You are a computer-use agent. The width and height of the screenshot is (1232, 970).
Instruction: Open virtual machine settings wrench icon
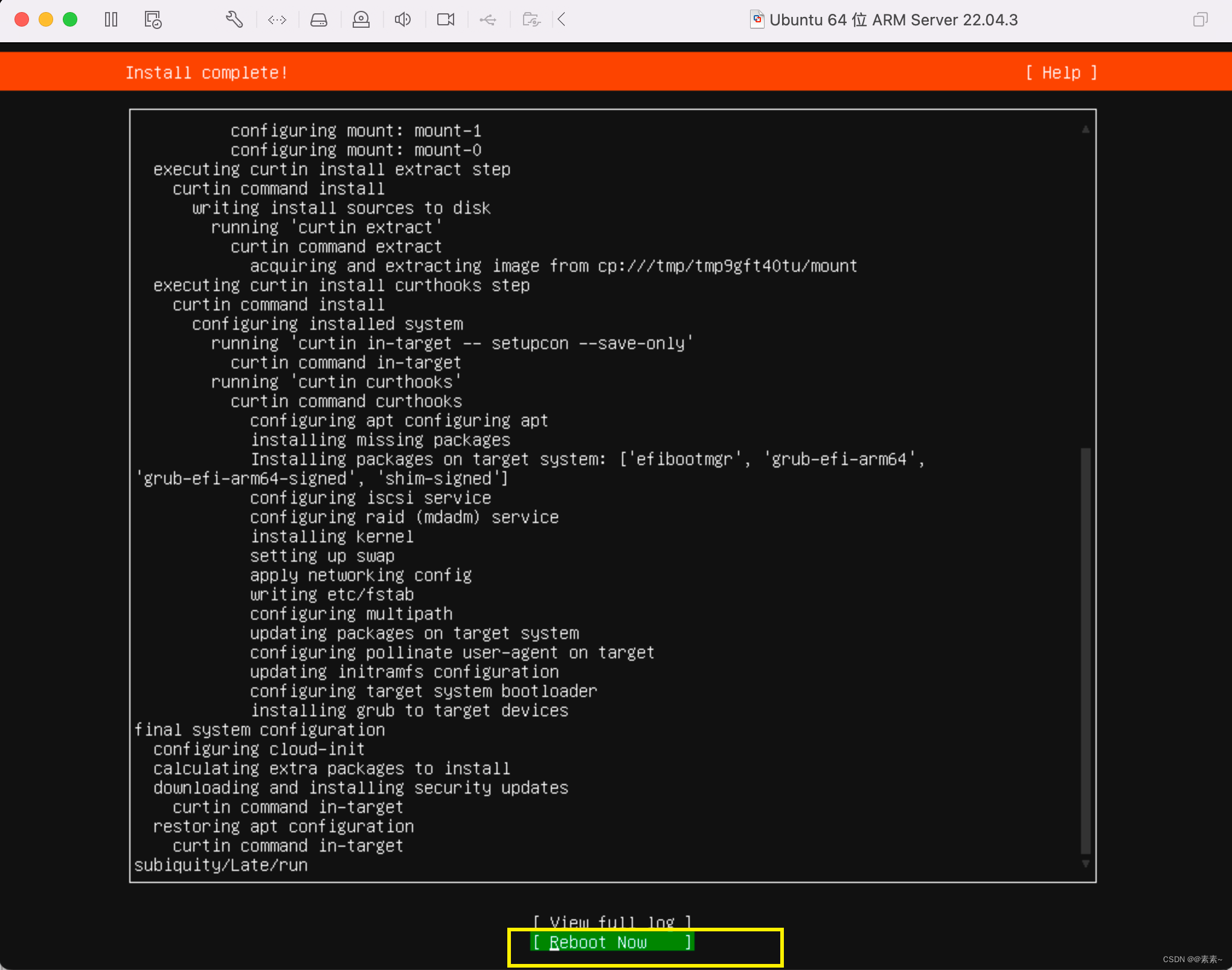click(x=234, y=20)
